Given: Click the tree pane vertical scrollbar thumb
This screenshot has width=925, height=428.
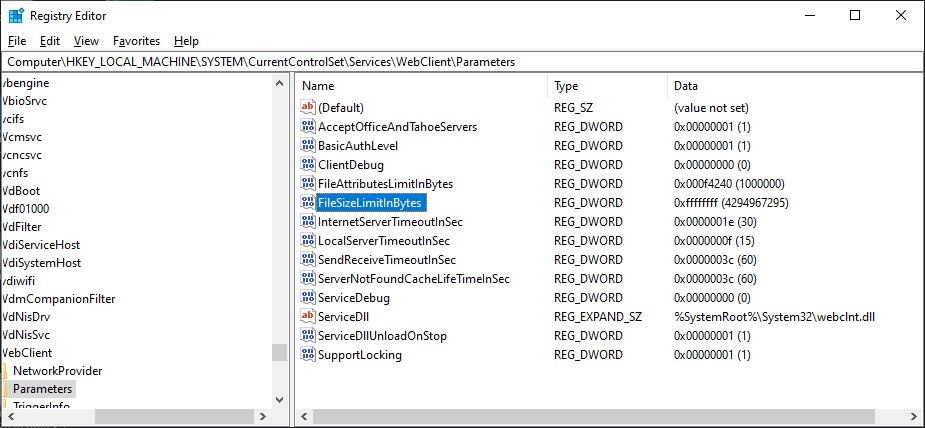Looking at the screenshot, I should [279, 353].
